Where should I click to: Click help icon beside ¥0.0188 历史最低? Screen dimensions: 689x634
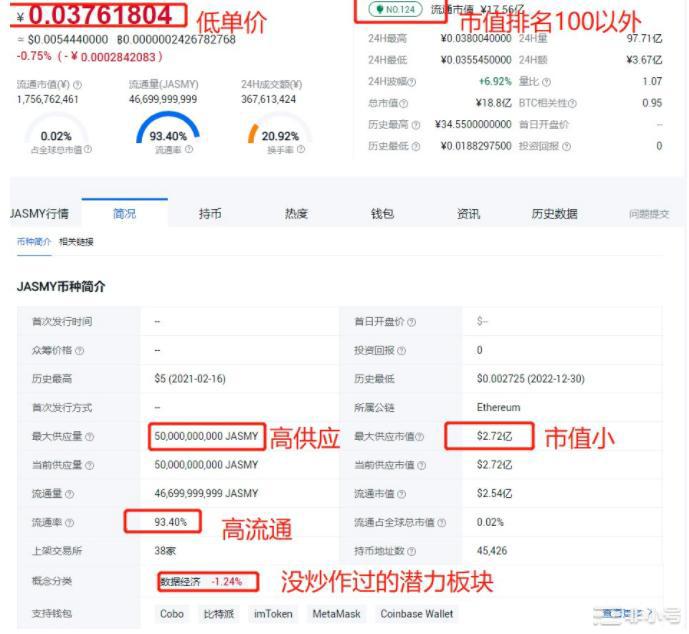(x=416, y=146)
